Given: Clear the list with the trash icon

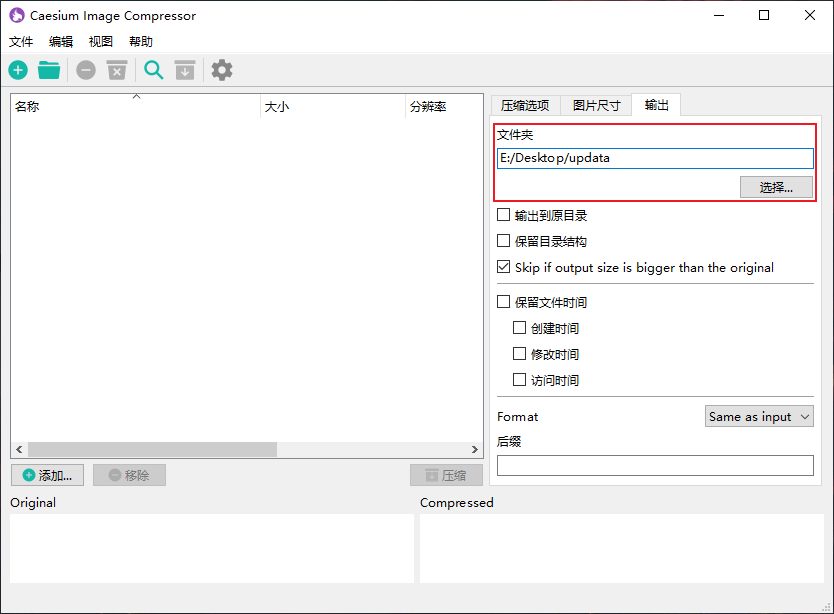Looking at the screenshot, I should point(117,70).
